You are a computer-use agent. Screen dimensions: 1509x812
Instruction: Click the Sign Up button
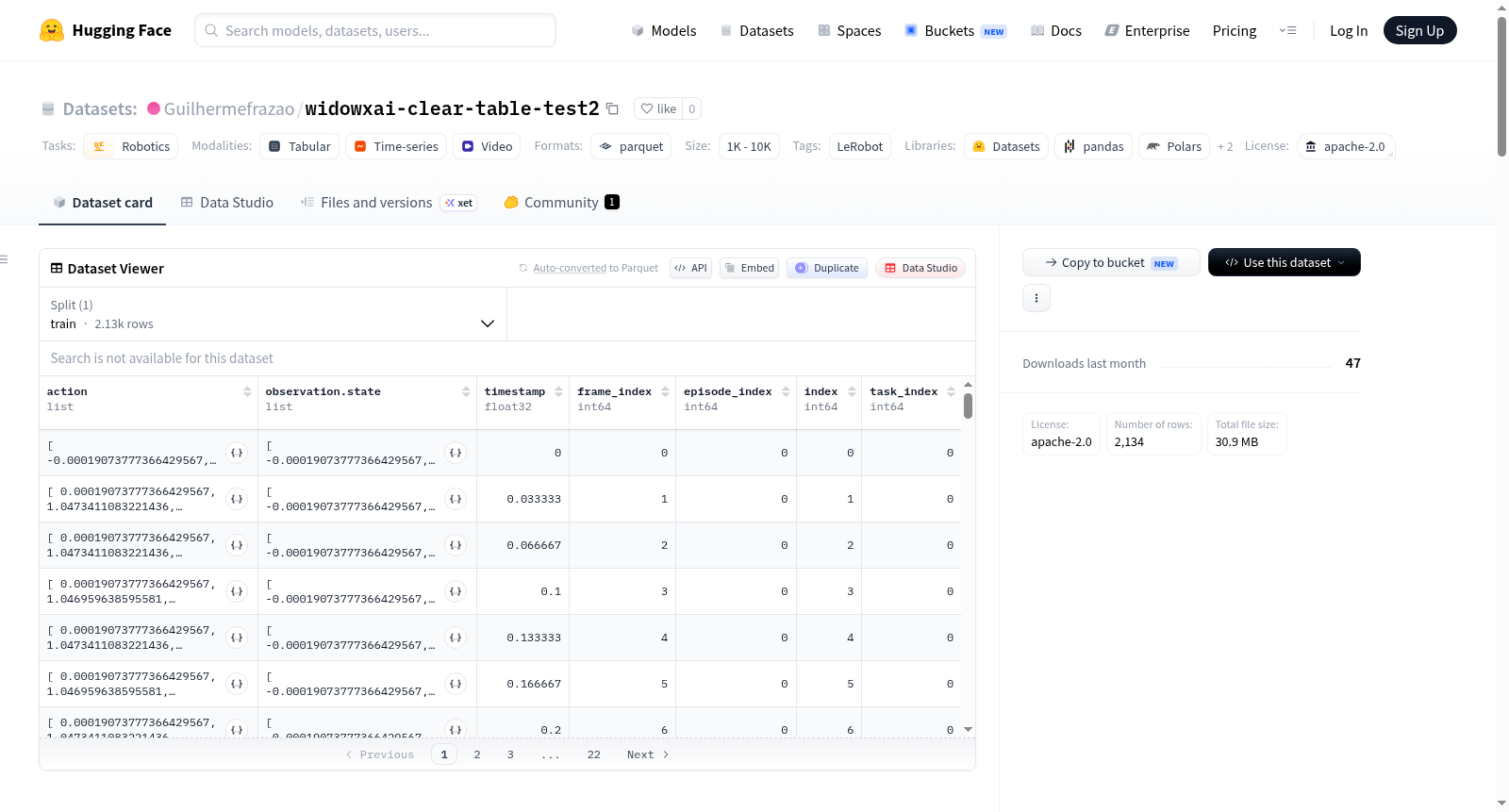pyautogui.click(x=1419, y=30)
